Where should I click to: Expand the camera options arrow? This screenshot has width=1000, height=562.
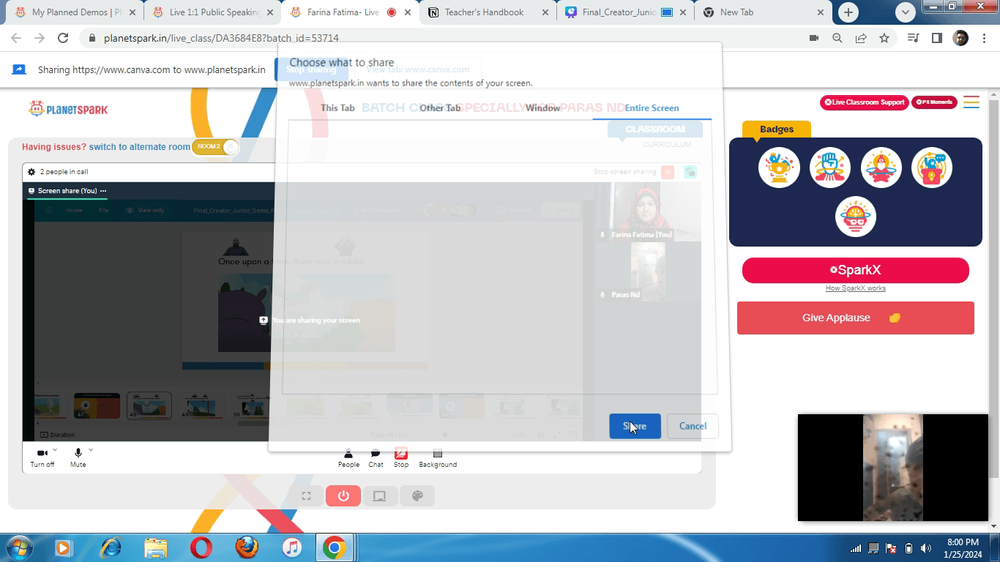coord(55,450)
